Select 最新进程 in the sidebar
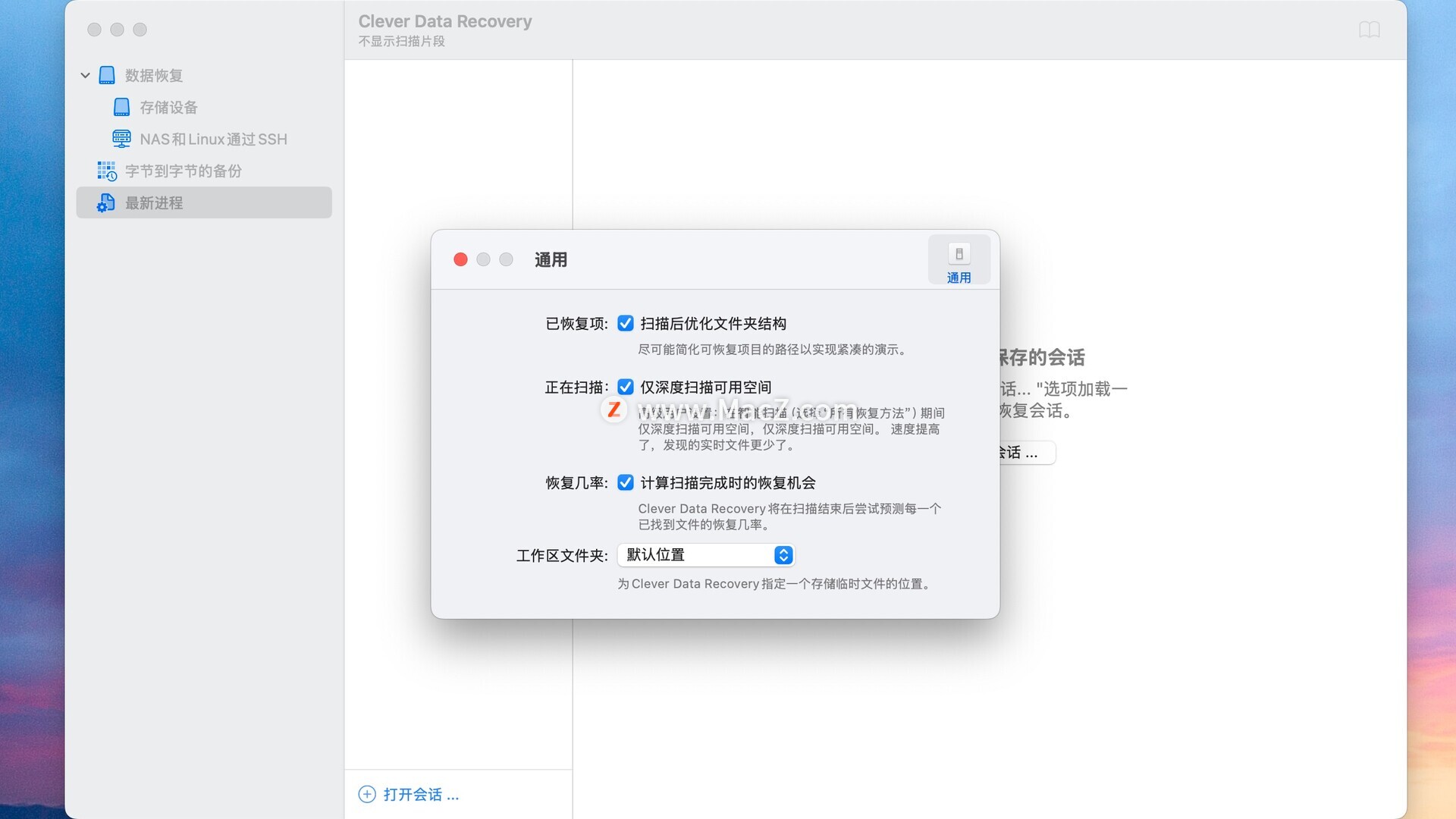 tap(154, 202)
